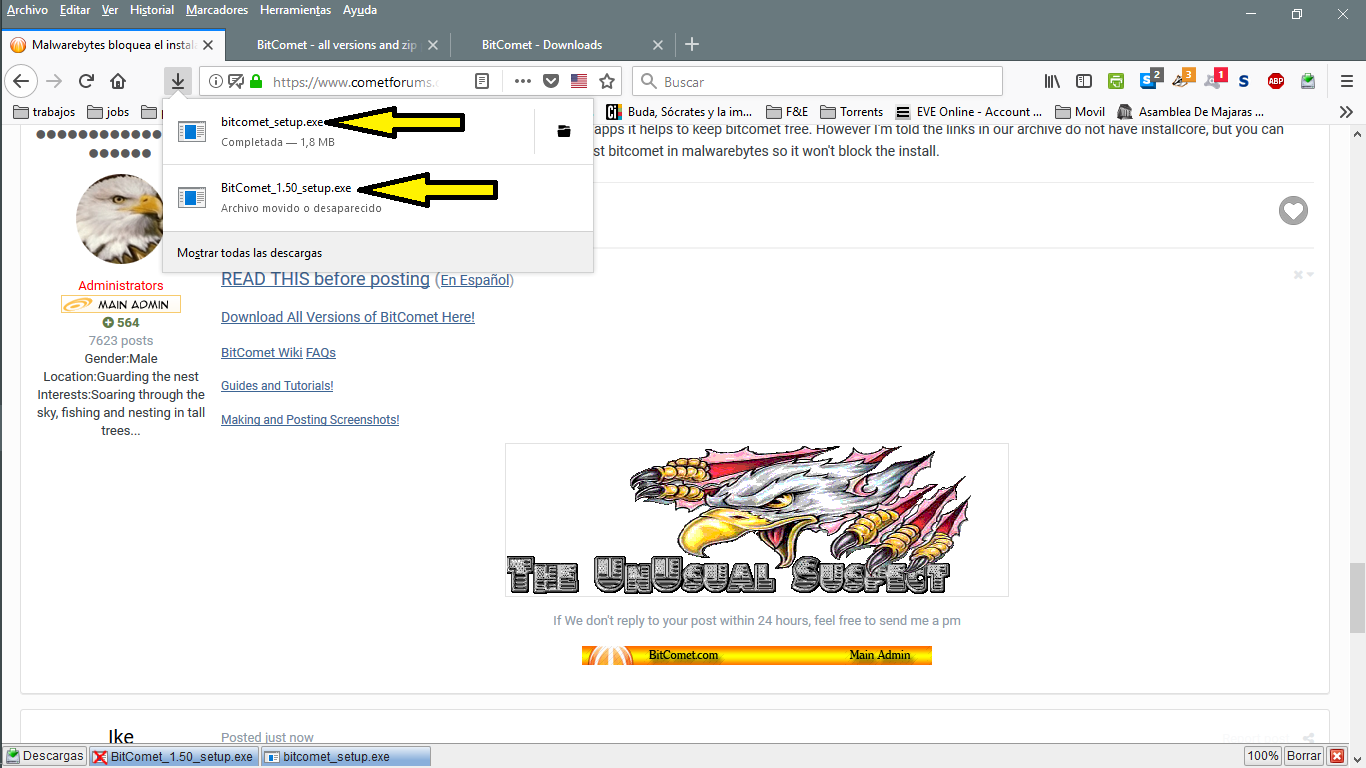Show the Library icon in toolbar

coord(1052,81)
